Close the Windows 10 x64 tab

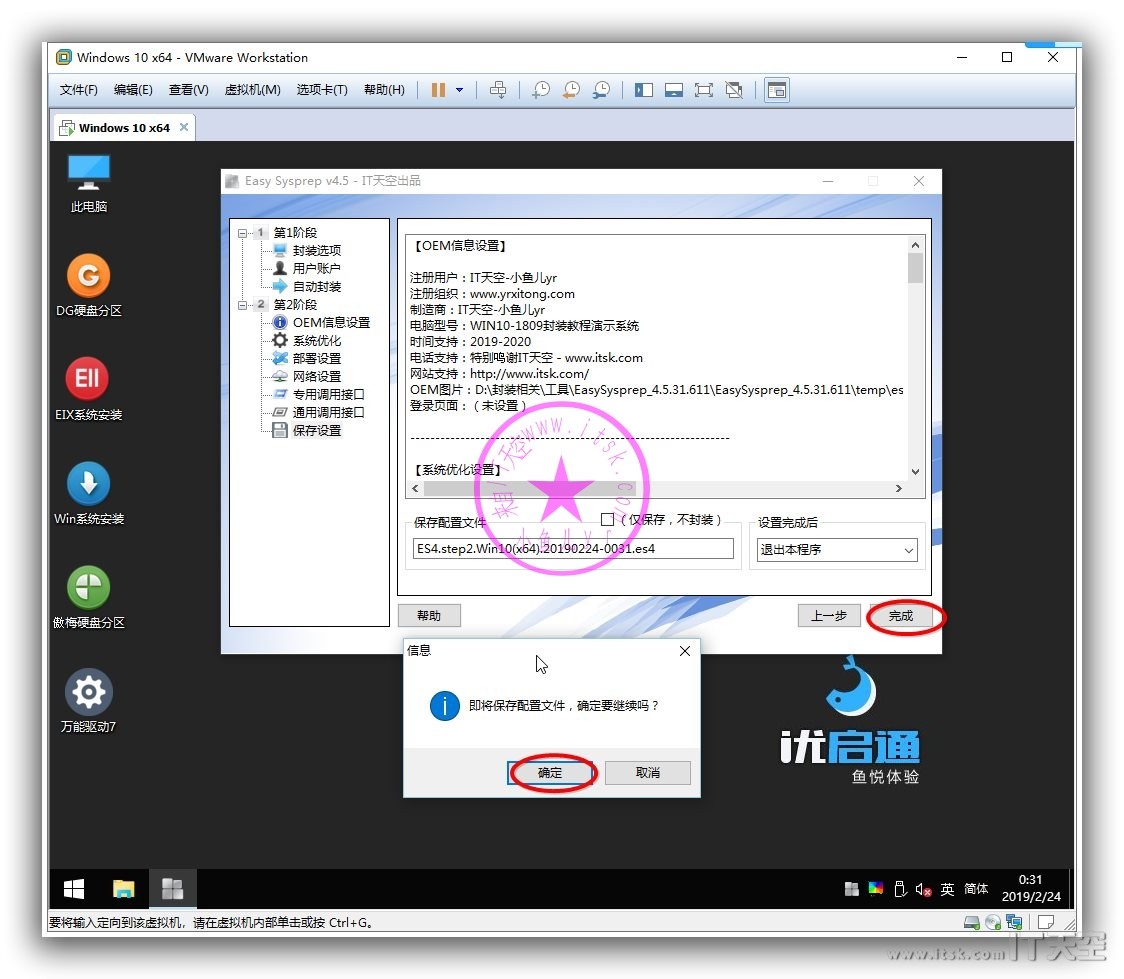pos(184,127)
